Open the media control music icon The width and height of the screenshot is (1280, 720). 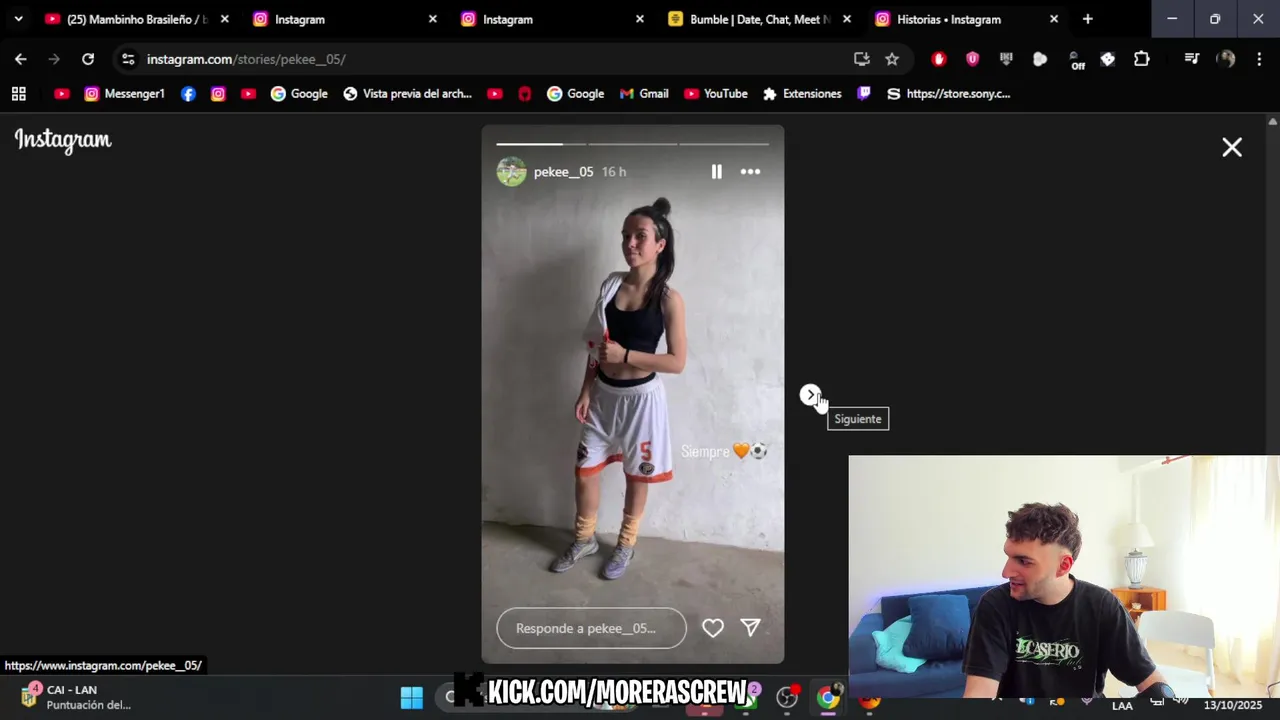tap(1191, 59)
